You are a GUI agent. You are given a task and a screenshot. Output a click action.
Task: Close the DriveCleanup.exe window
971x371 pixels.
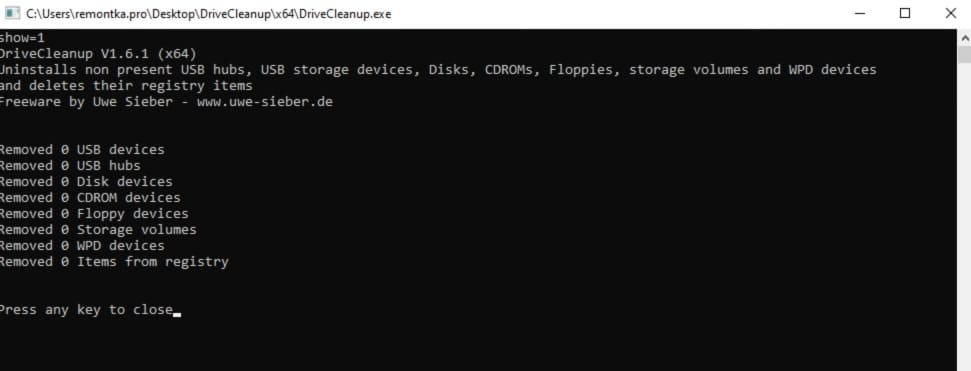(950, 14)
